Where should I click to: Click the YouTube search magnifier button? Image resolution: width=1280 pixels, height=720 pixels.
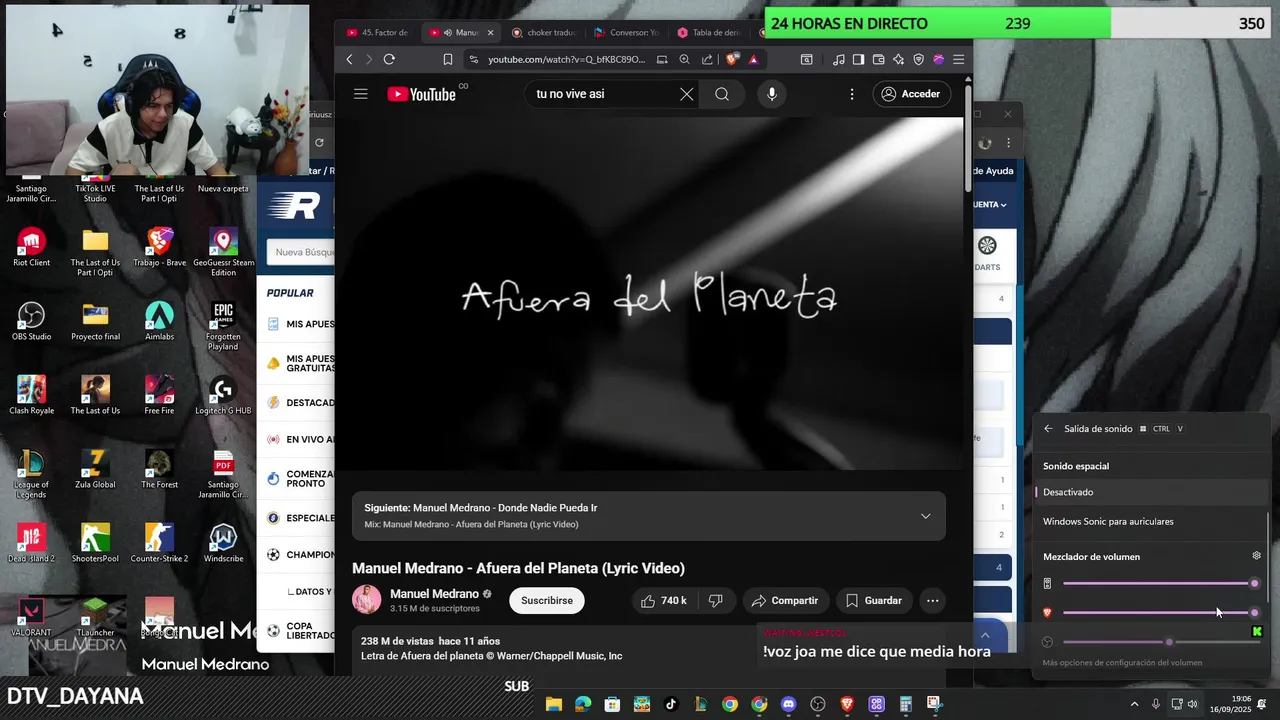[722, 94]
